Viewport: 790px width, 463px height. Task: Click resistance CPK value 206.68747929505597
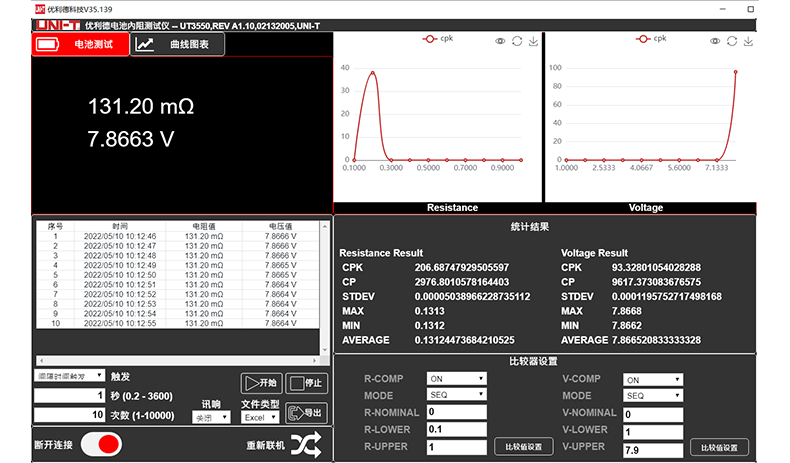coord(462,267)
